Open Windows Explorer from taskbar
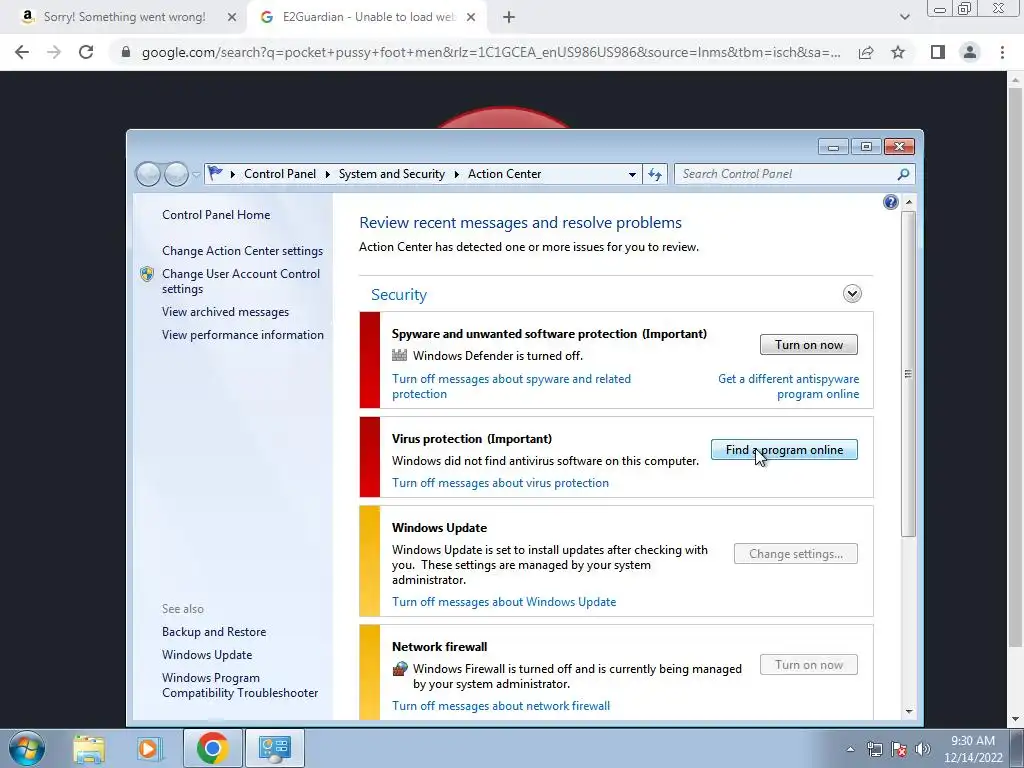Screen dimensions: 1024x768 coord(89,748)
